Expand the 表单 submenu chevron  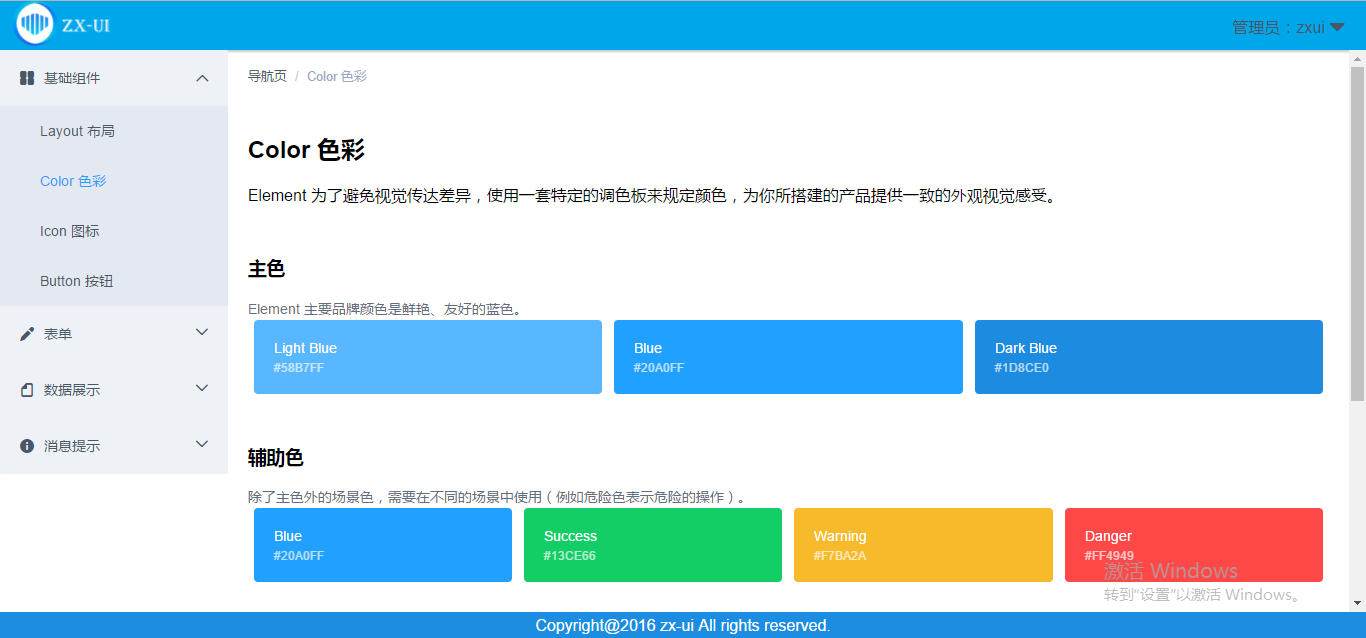202,332
